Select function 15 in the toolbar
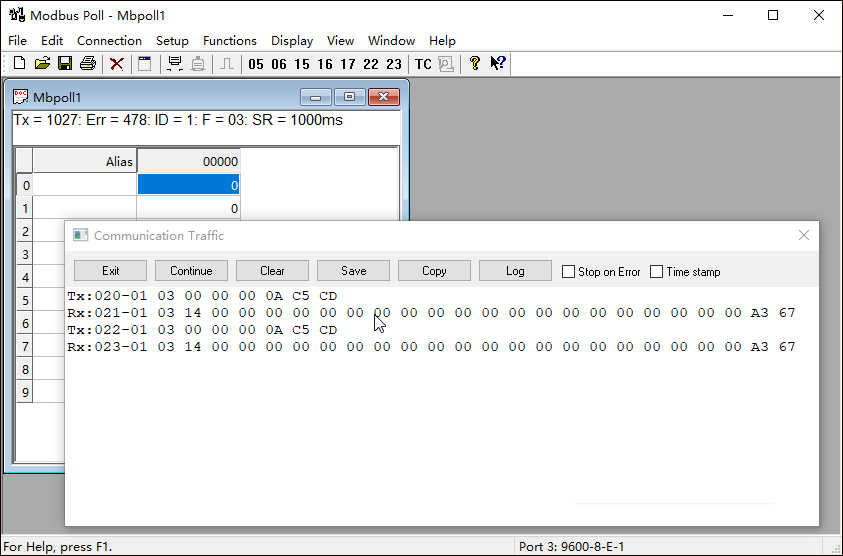 pos(302,64)
